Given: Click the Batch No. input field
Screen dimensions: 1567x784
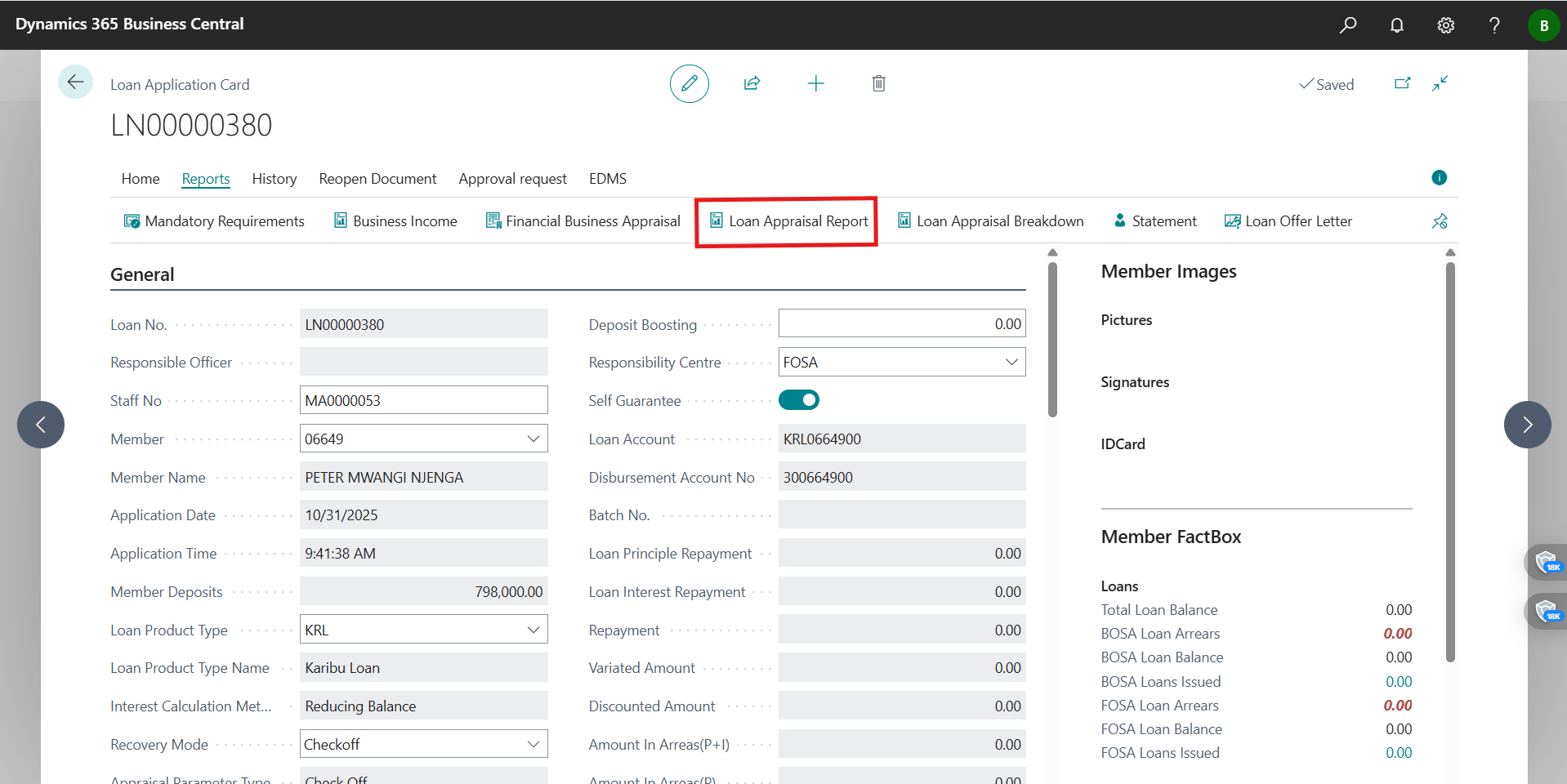Looking at the screenshot, I should tap(901, 514).
